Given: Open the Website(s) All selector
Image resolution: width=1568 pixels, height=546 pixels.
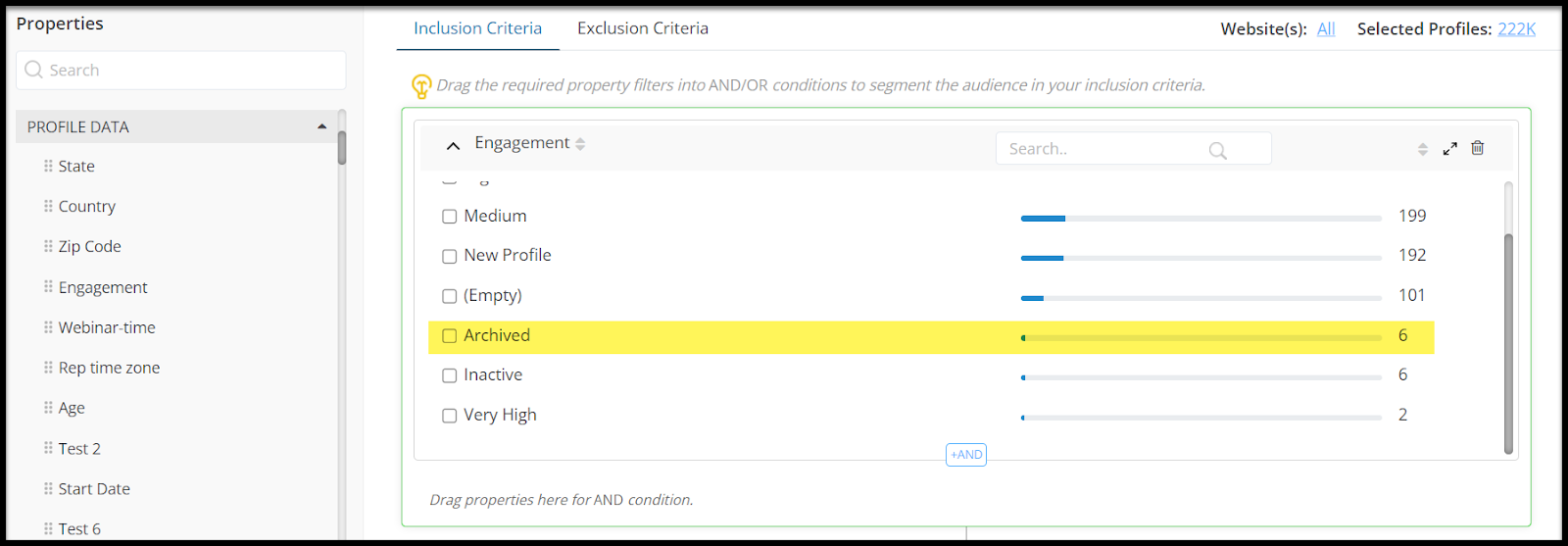Looking at the screenshot, I should [1326, 29].
